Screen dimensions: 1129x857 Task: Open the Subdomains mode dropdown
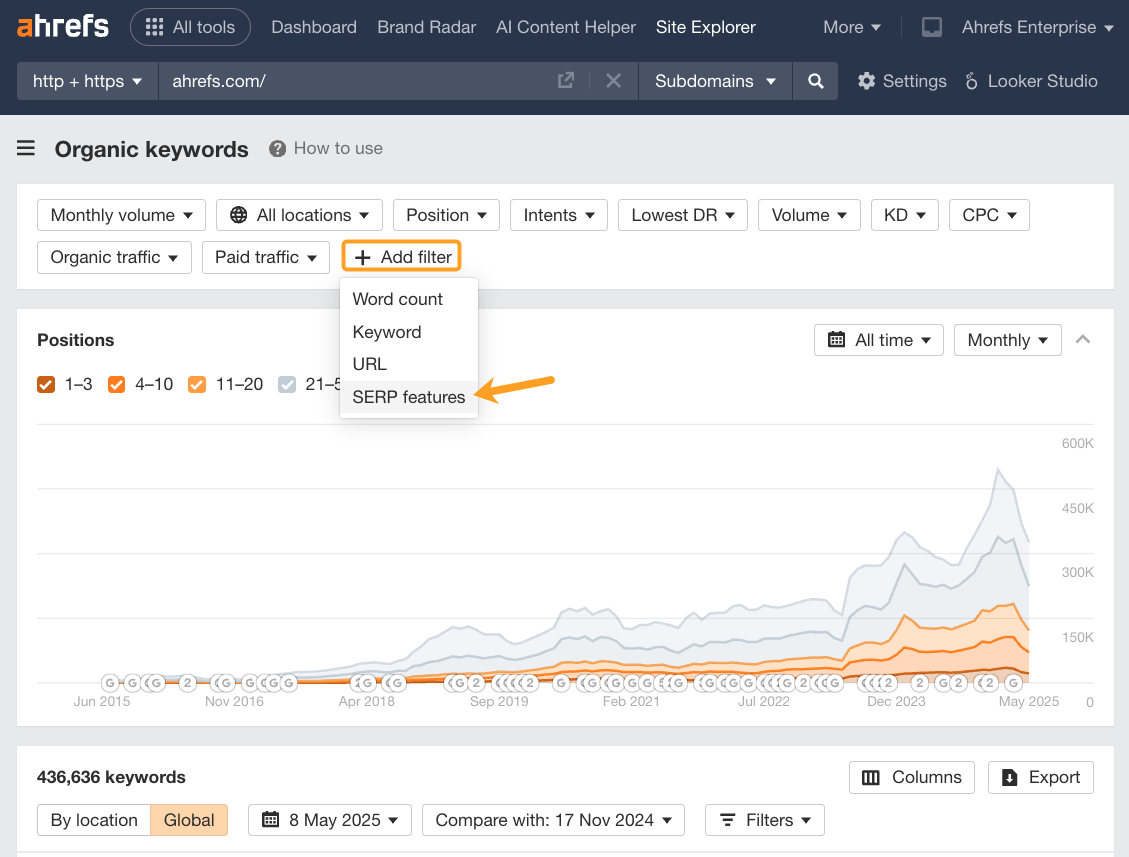tap(715, 81)
